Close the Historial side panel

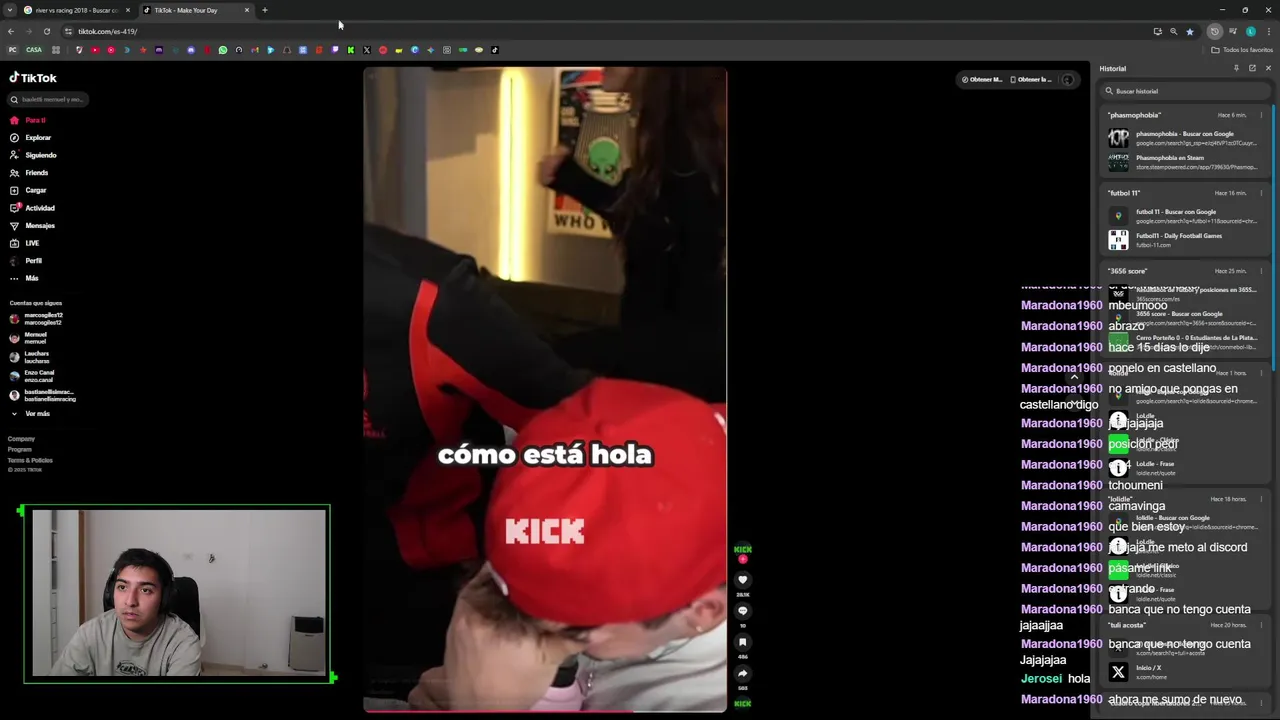(1268, 68)
